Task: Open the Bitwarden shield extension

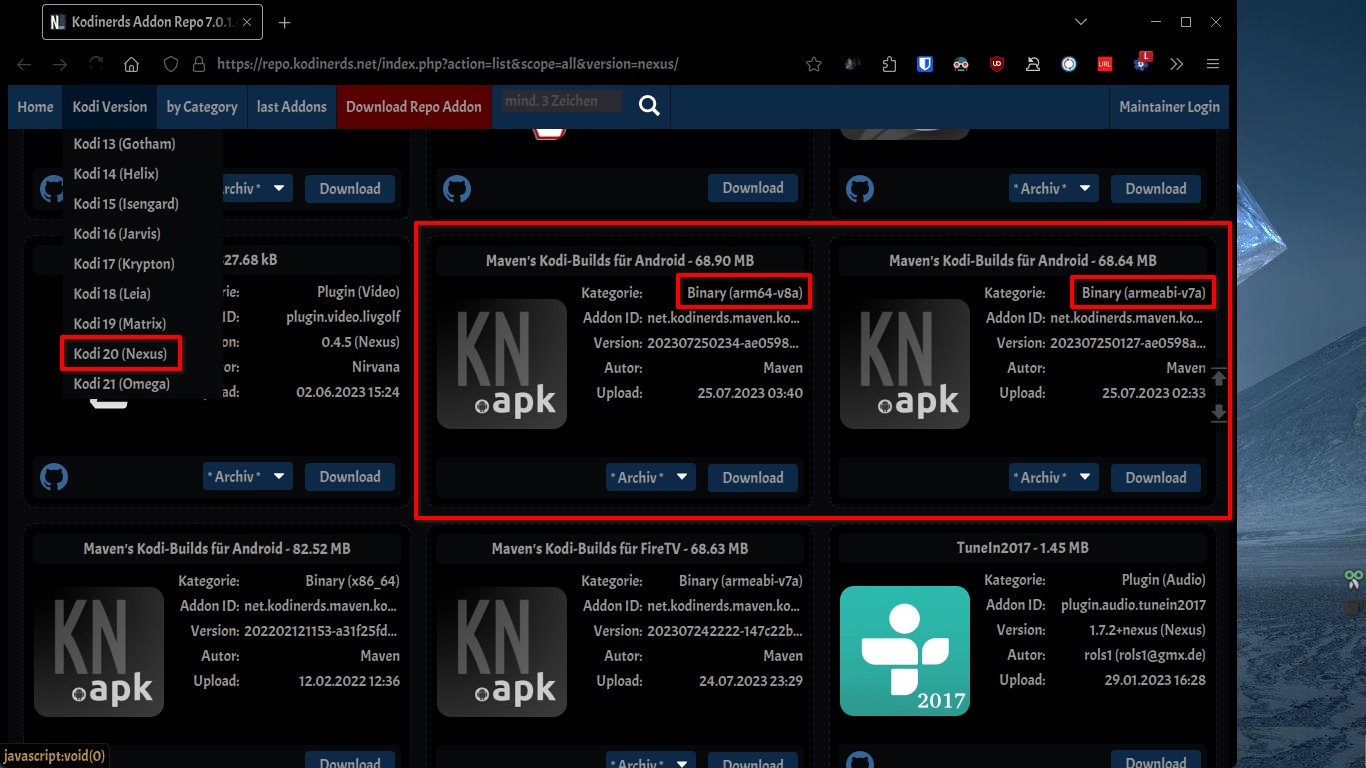Action: tap(926, 64)
